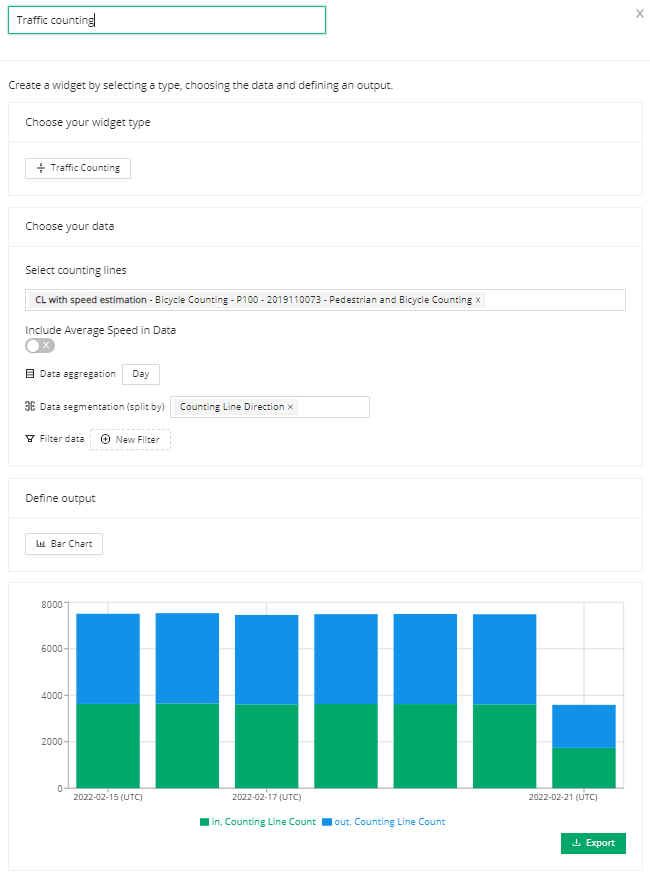Click the Traffic Counting crosshair icon
650x878 pixels.
pyautogui.click(x=41, y=168)
